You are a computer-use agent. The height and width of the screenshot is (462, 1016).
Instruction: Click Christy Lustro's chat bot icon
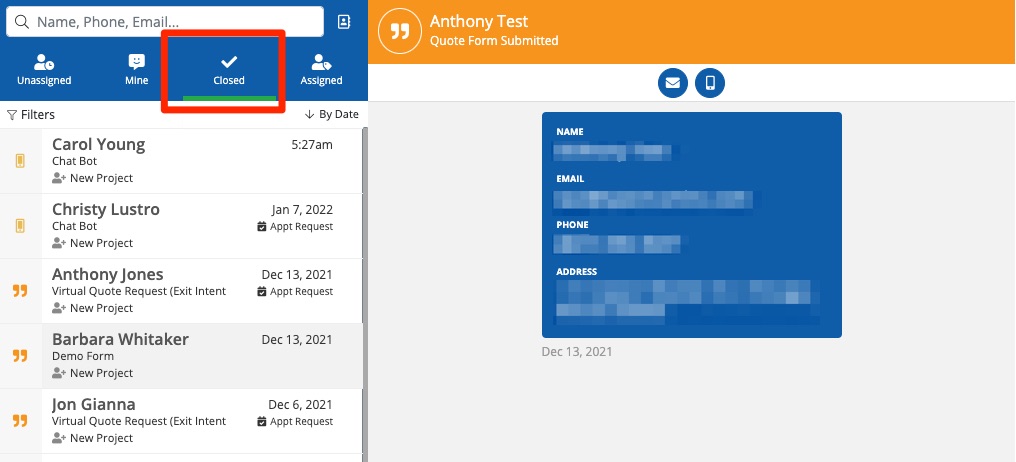(20, 226)
